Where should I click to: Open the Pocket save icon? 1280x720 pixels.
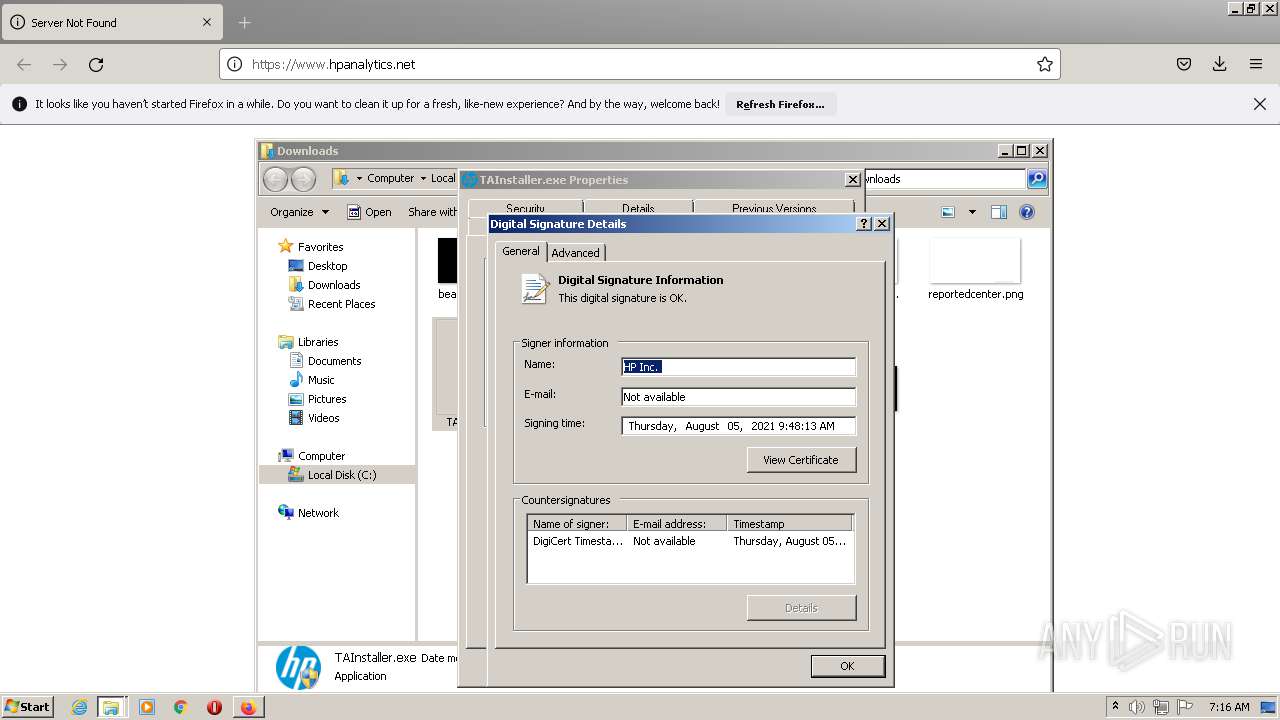click(x=1183, y=64)
